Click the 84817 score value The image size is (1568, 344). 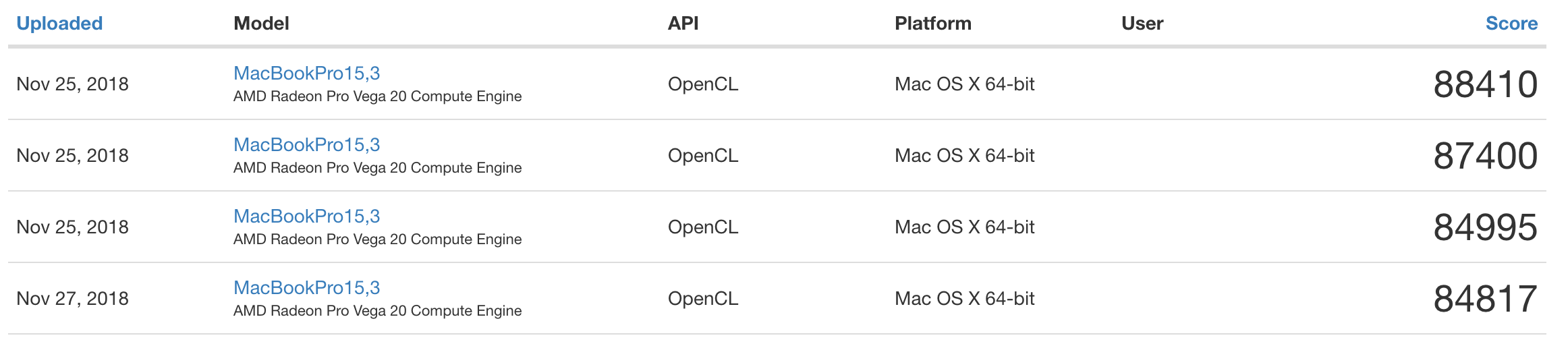coord(1485,299)
